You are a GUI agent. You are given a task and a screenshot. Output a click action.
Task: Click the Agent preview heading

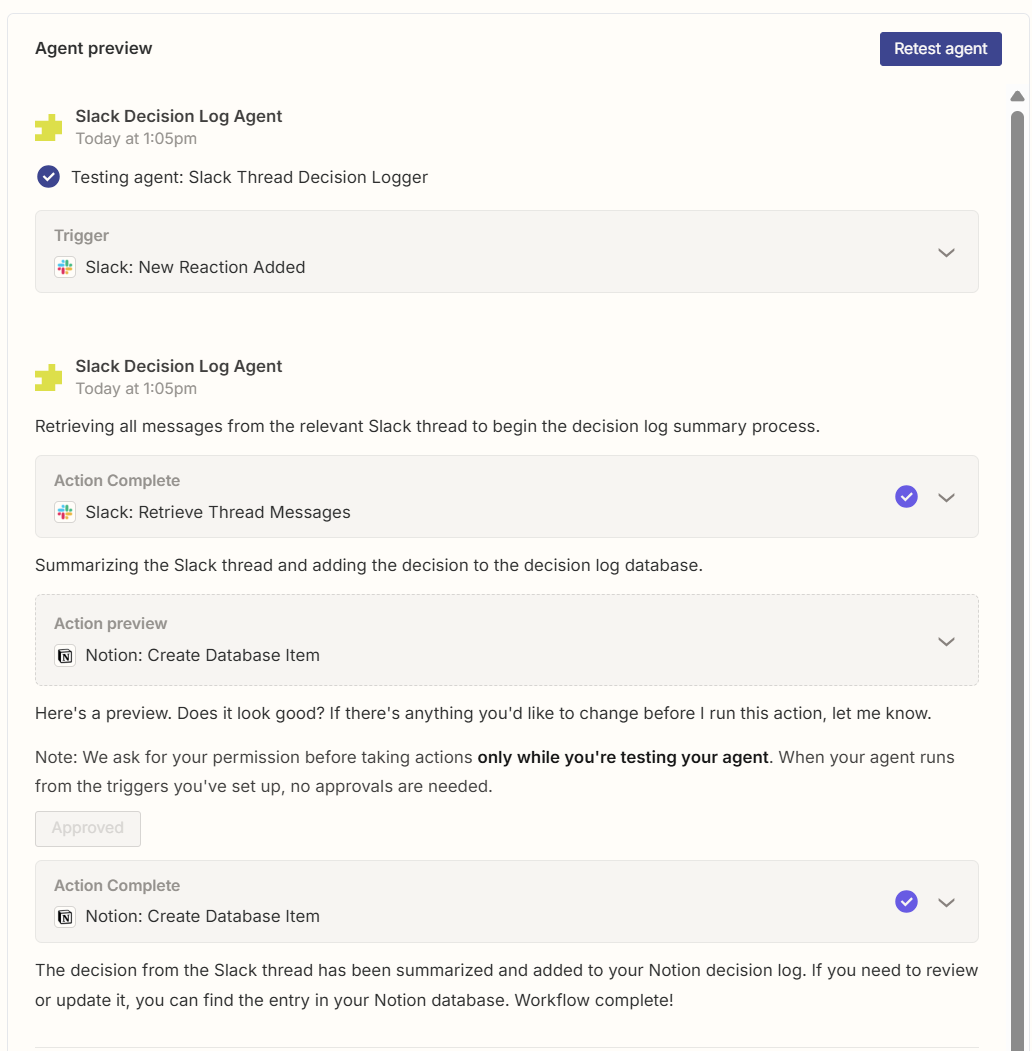pos(94,48)
